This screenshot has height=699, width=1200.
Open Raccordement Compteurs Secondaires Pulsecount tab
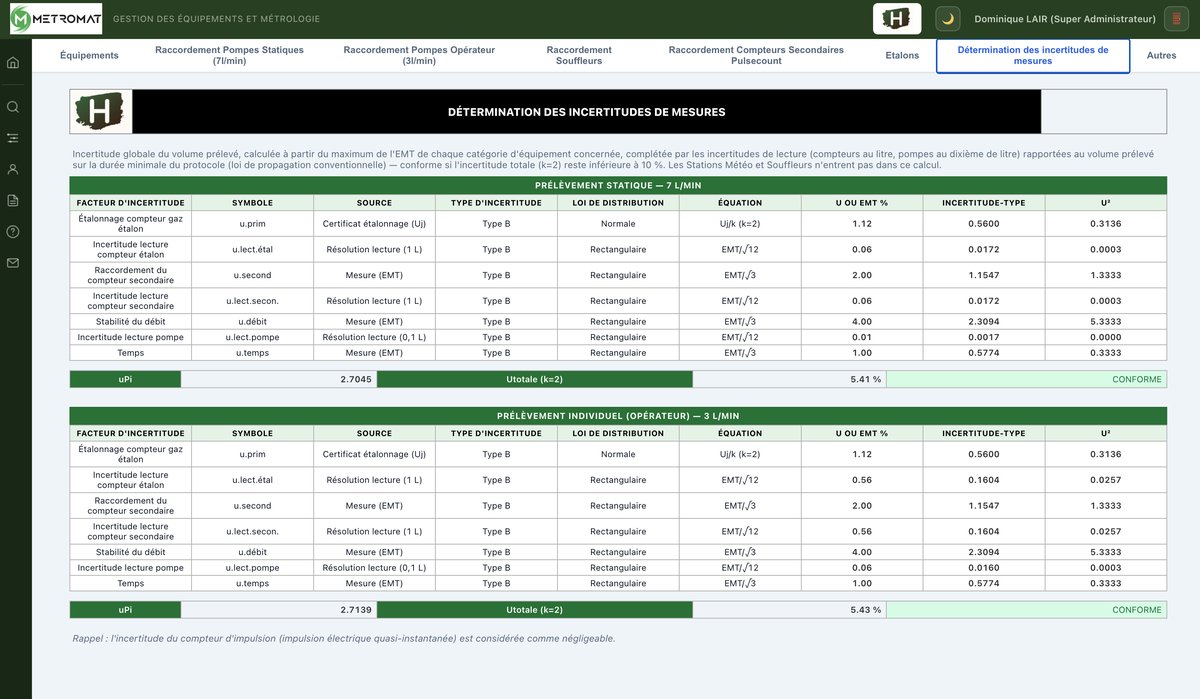click(756, 56)
